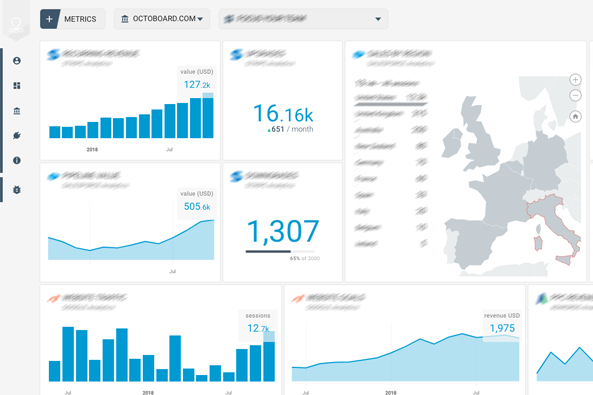The width and height of the screenshot is (593, 395).
Task: Click the Google Ads logo in rightmost widget
Action: [x=541, y=299]
